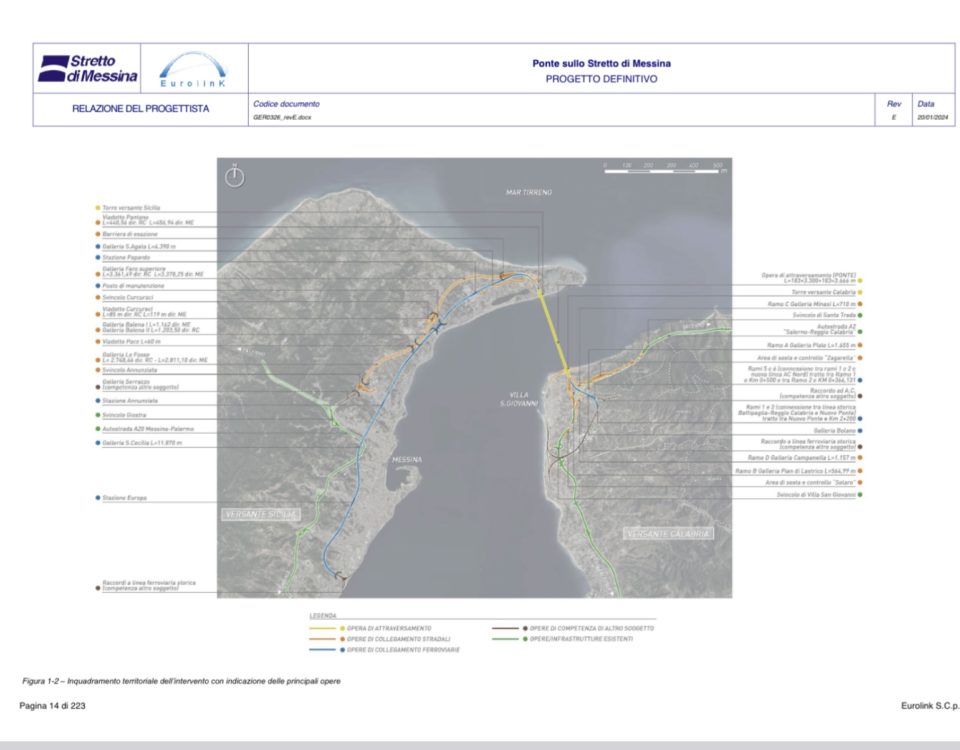Image resolution: width=960 pixels, height=750 pixels.
Task: Click the blue Opere di Collegamento Ferroviarie legend line
Action: click(x=320, y=650)
